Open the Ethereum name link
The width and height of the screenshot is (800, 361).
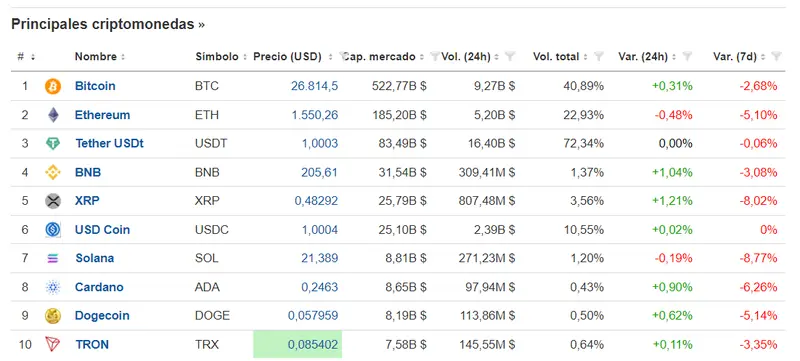(x=103, y=115)
